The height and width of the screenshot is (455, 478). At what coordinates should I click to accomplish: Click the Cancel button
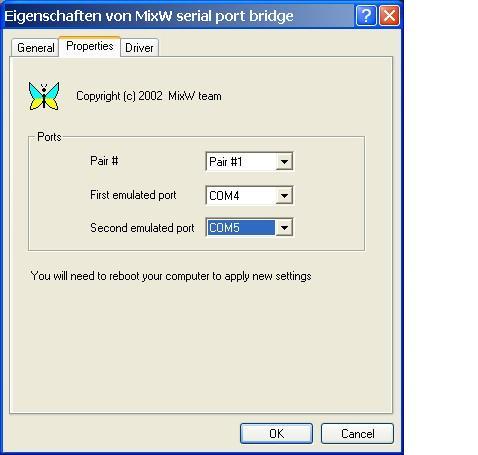point(357,433)
